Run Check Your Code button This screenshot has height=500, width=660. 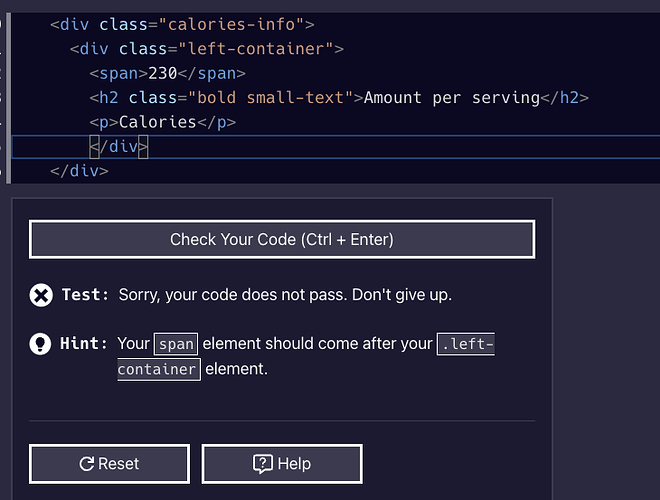coord(282,239)
